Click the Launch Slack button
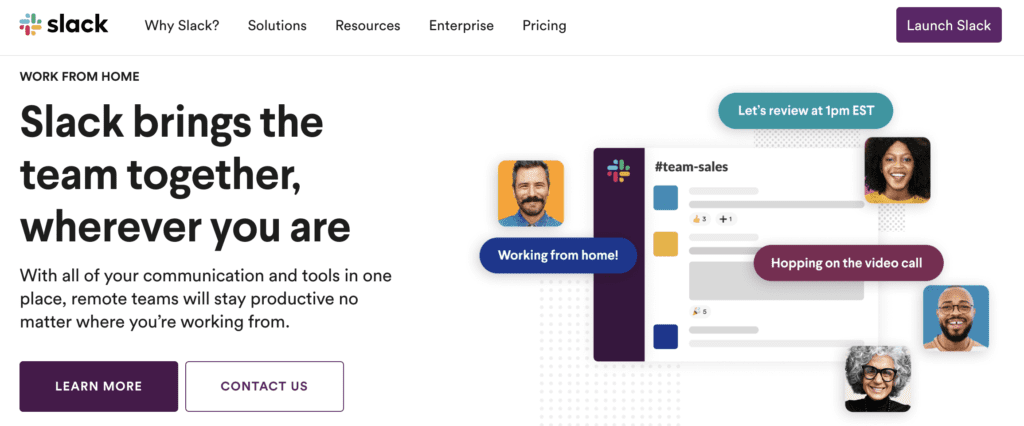Screen dimensions: 1024x426 tap(948, 25)
